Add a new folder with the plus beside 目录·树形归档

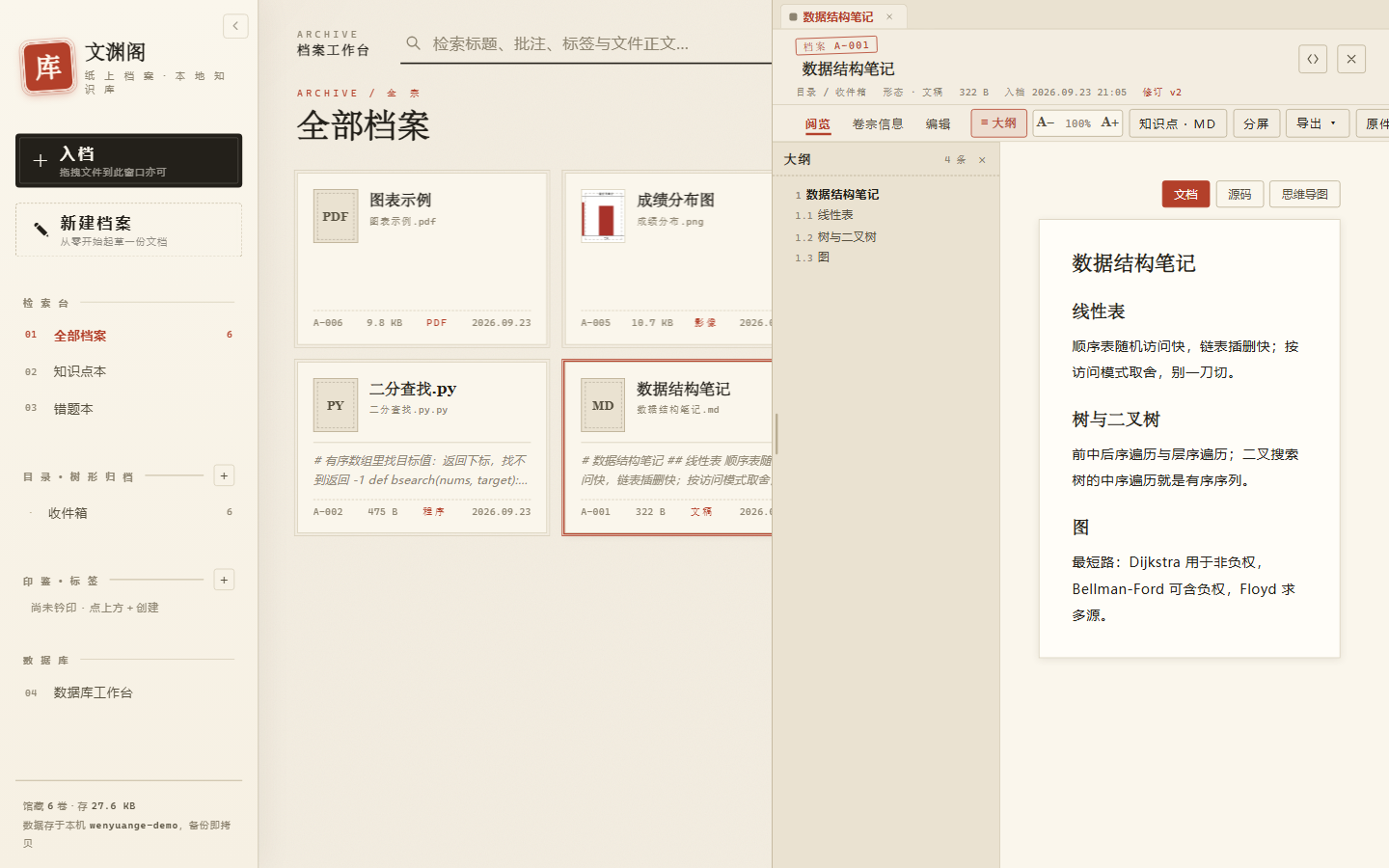coord(224,475)
